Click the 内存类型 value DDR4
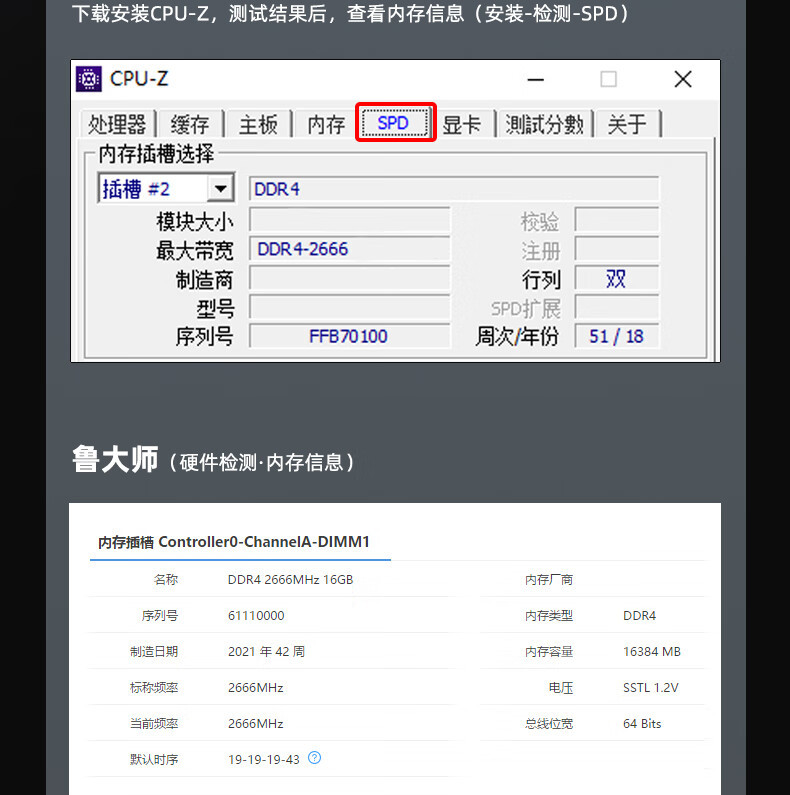Image resolution: width=790 pixels, height=795 pixels. pos(639,616)
